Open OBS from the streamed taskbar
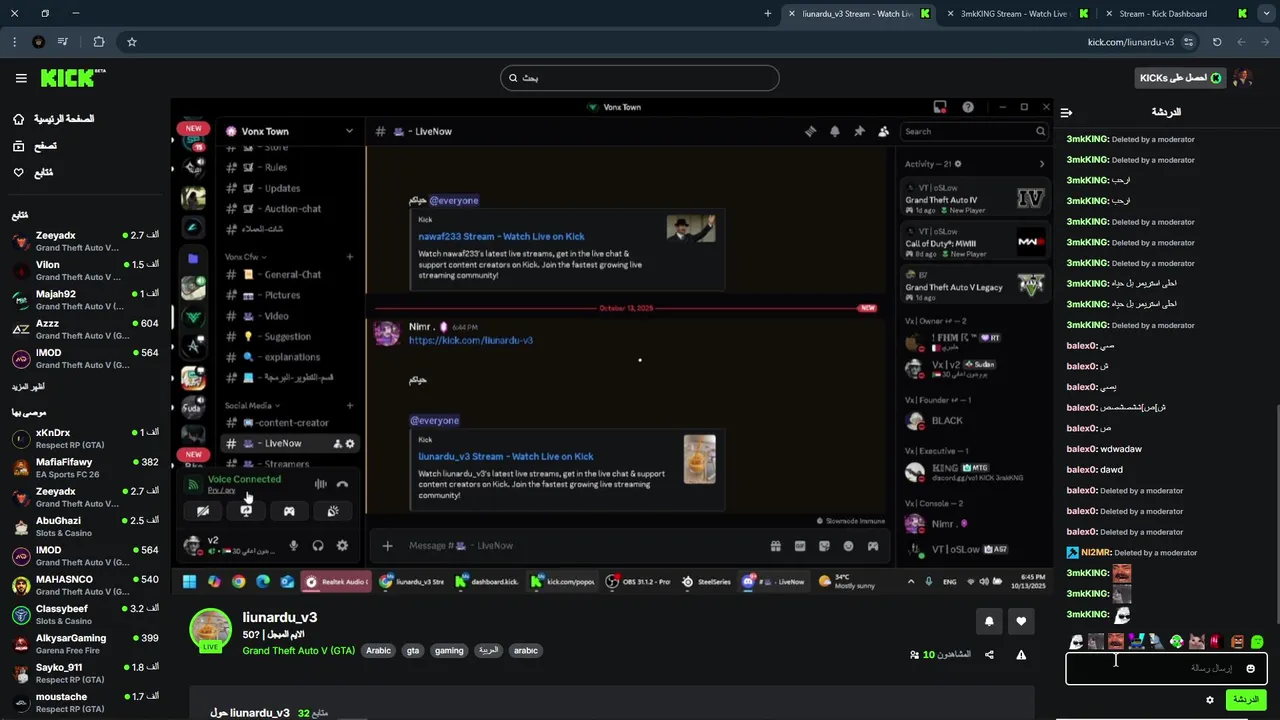The image size is (1280, 720). coord(639,581)
